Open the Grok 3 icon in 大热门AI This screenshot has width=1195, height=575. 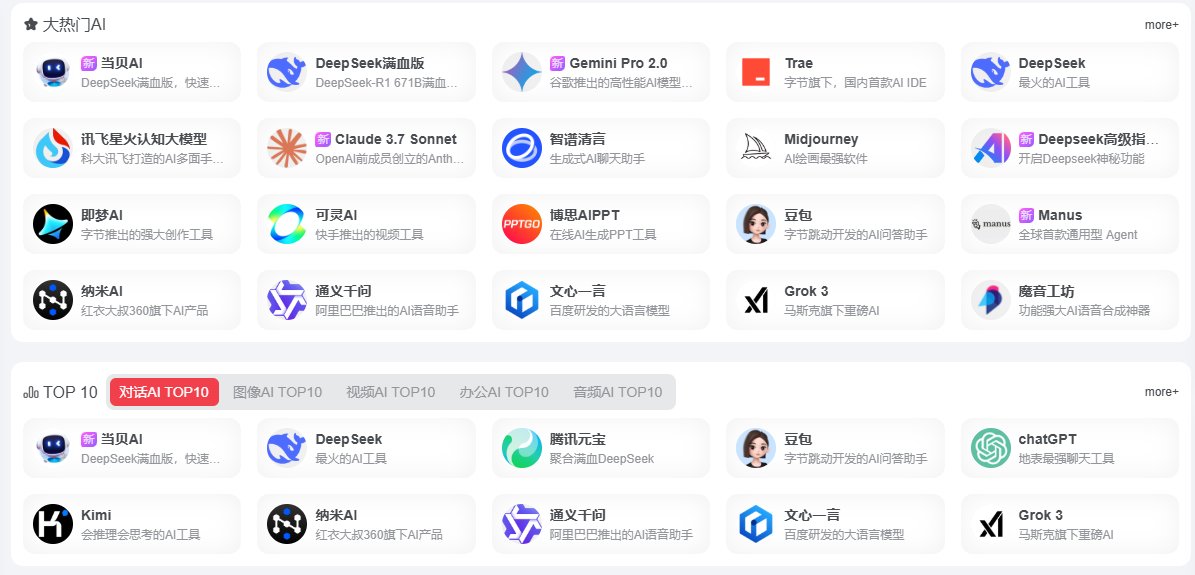point(756,300)
